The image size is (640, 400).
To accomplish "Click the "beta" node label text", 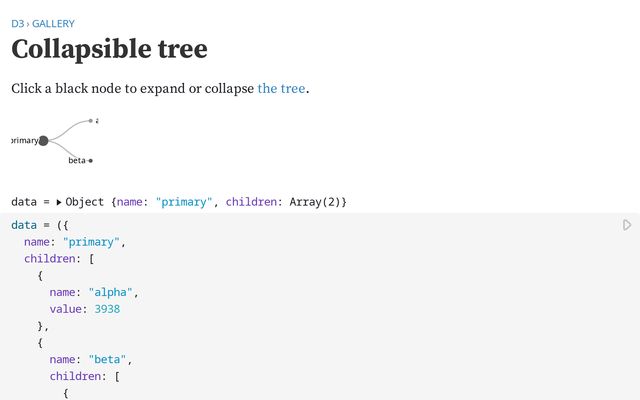I will click(77, 160).
